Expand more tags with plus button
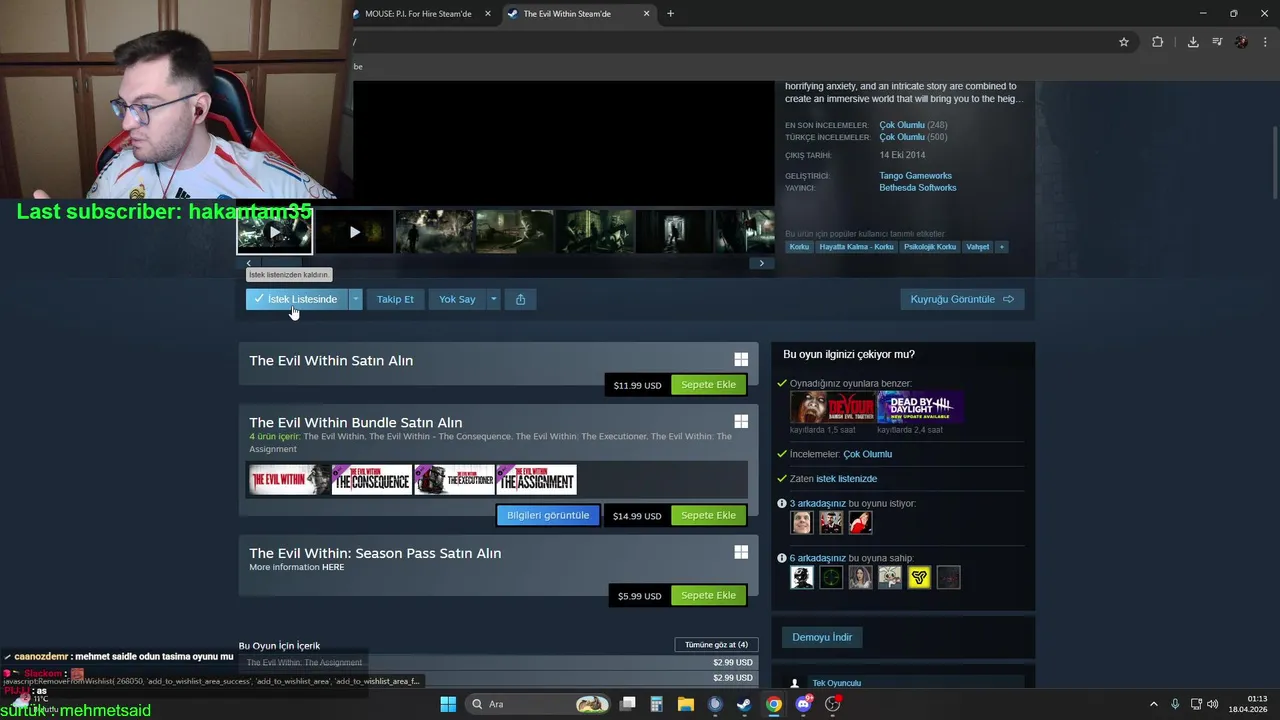The width and height of the screenshot is (1280, 720). tap(1001, 247)
